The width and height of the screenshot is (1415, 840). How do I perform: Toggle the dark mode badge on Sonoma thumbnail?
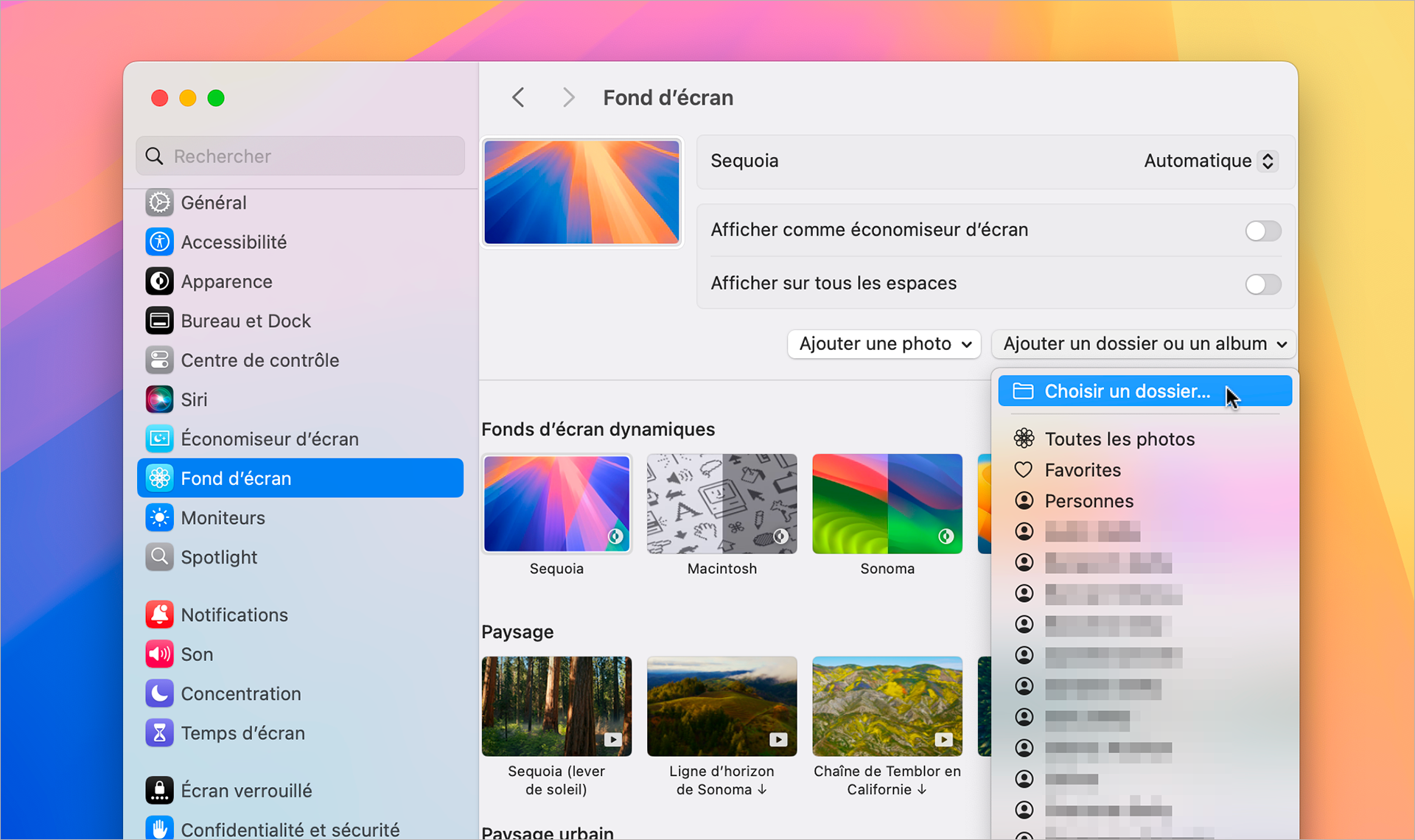point(946,537)
